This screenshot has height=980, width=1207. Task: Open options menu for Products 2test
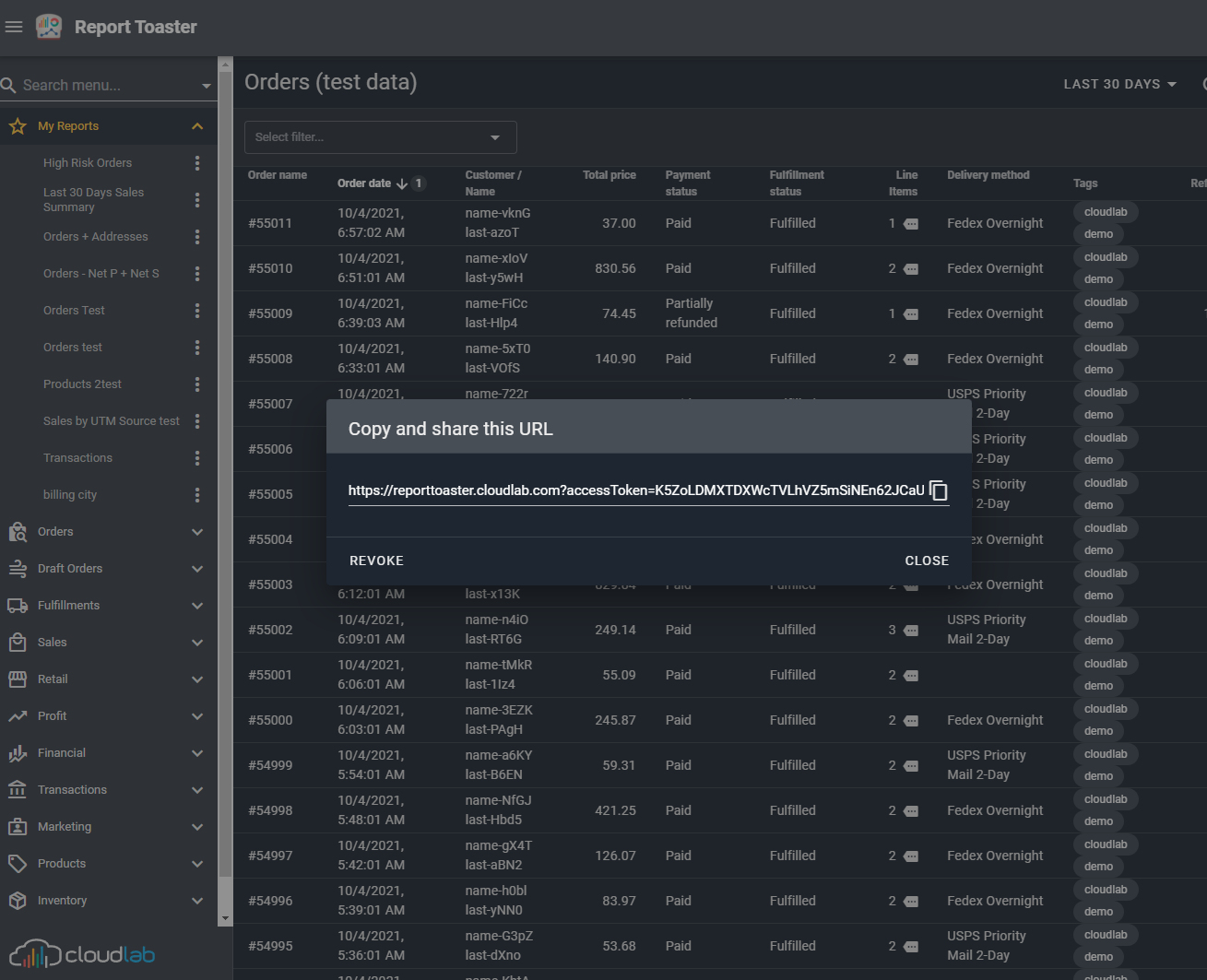(197, 384)
